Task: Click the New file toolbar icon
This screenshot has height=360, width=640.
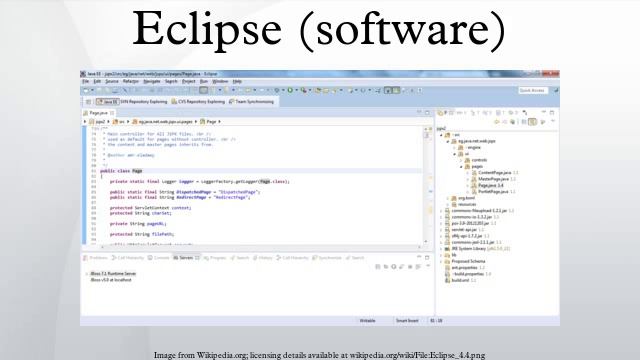Action: (x=86, y=90)
